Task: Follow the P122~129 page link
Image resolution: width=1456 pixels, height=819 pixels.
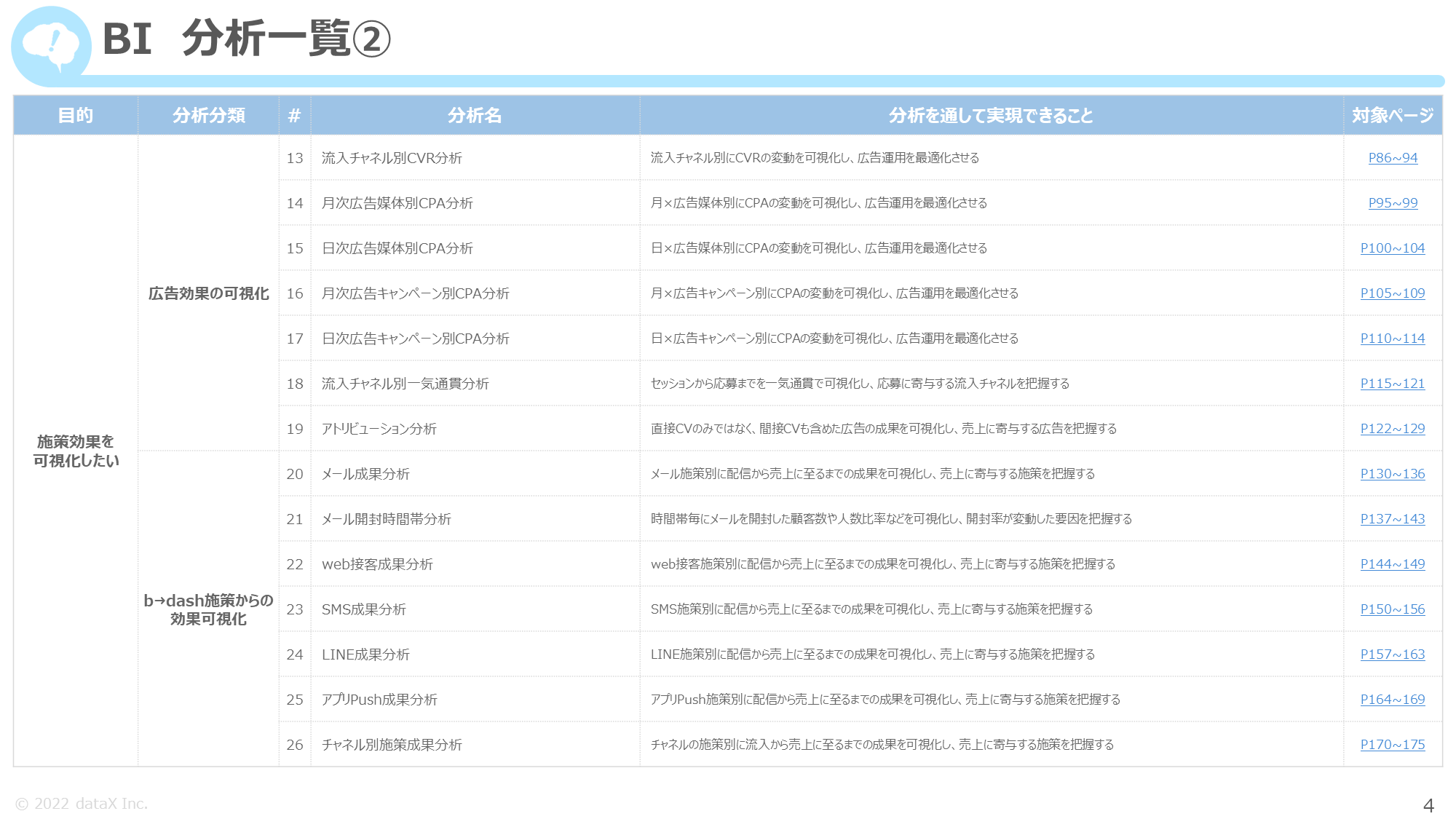Action: [x=1393, y=429]
